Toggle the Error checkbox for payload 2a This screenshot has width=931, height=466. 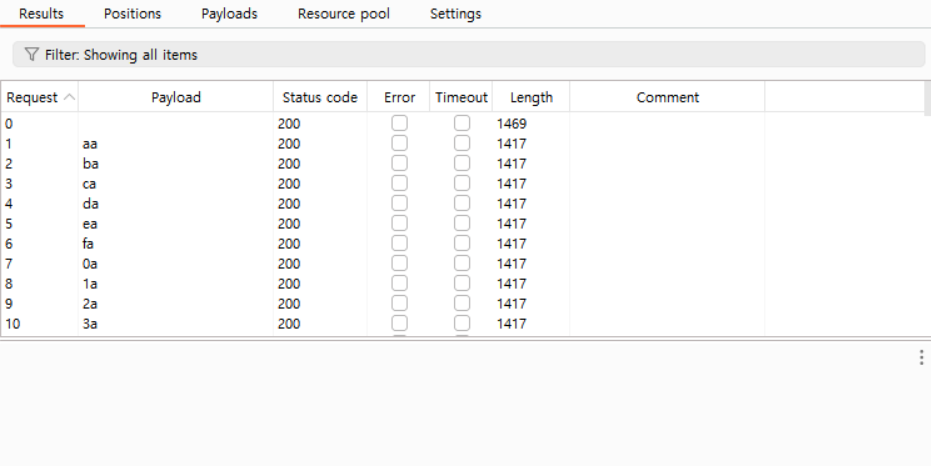click(400, 303)
